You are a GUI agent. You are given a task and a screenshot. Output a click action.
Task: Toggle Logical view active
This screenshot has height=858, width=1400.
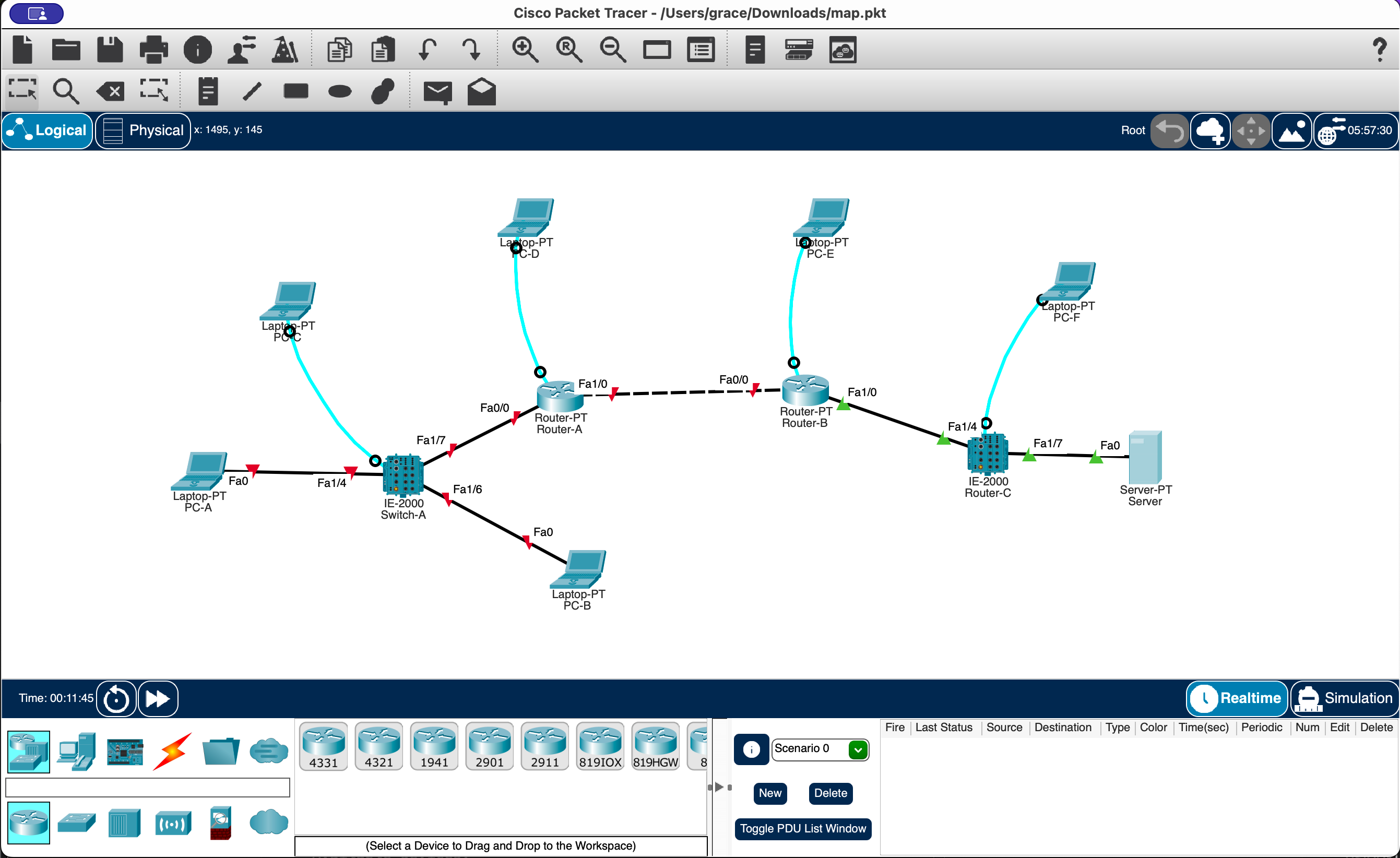click(x=47, y=130)
